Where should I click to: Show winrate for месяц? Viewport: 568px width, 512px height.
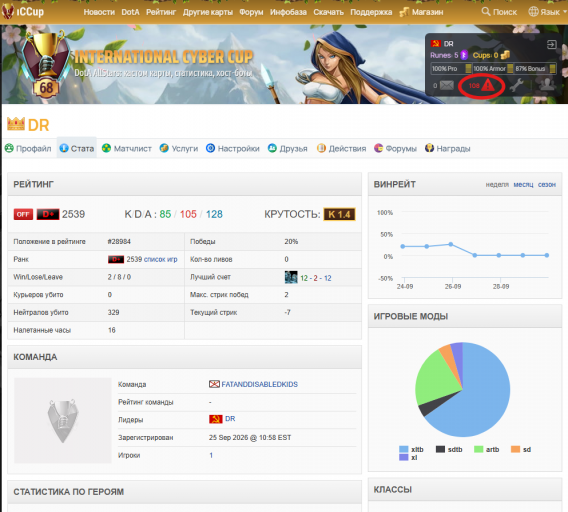coord(523,184)
